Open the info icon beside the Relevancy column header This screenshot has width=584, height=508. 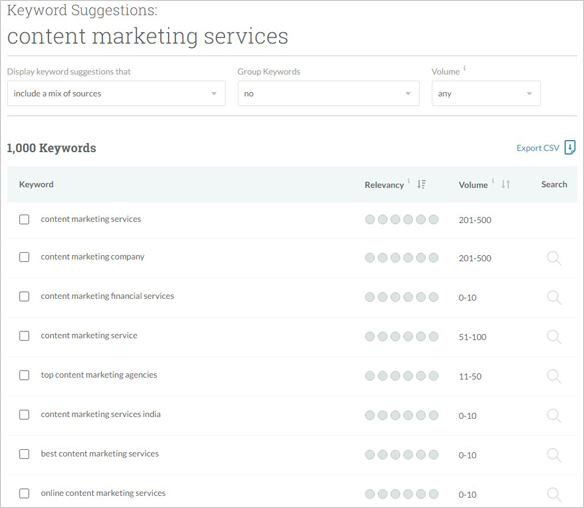click(x=409, y=181)
